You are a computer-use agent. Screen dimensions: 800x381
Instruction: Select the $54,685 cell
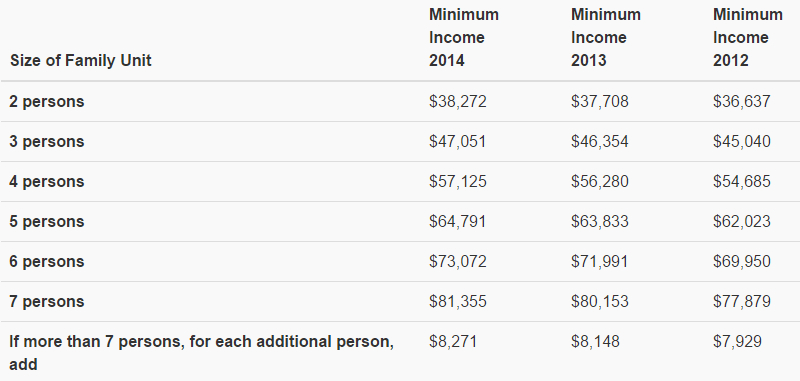[741, 182]
